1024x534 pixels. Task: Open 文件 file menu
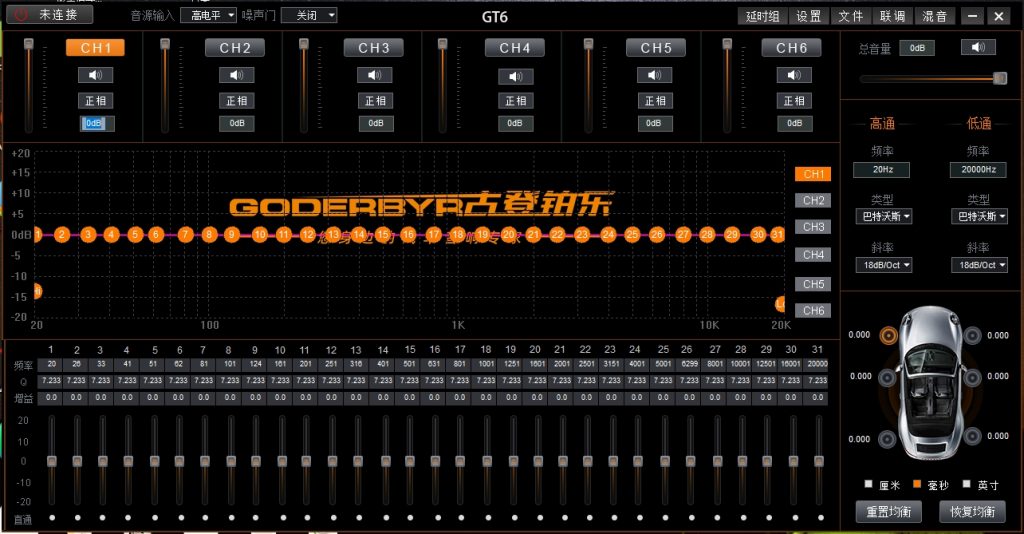click(851, 16)
